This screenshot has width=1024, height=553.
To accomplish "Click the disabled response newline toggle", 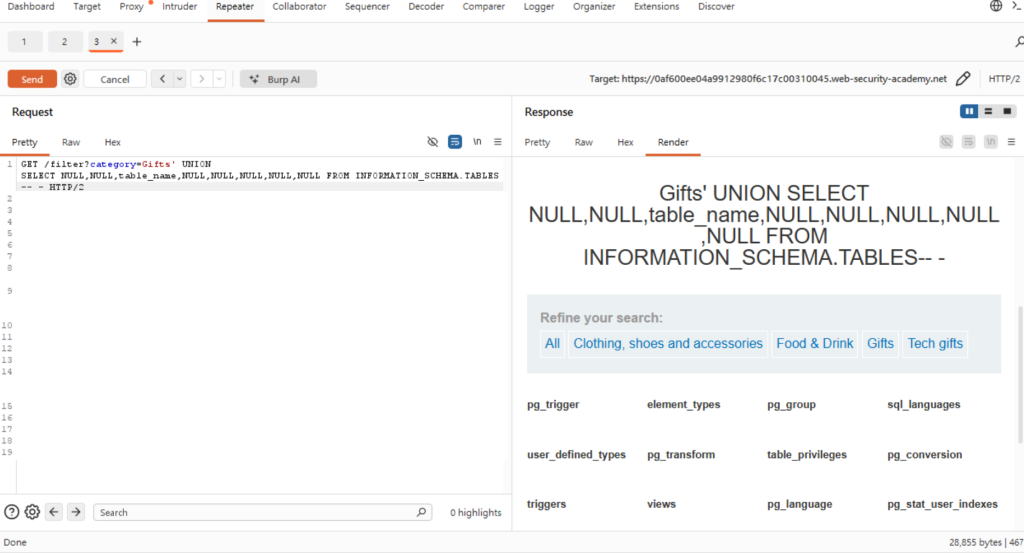I will (x=991, y=142).
